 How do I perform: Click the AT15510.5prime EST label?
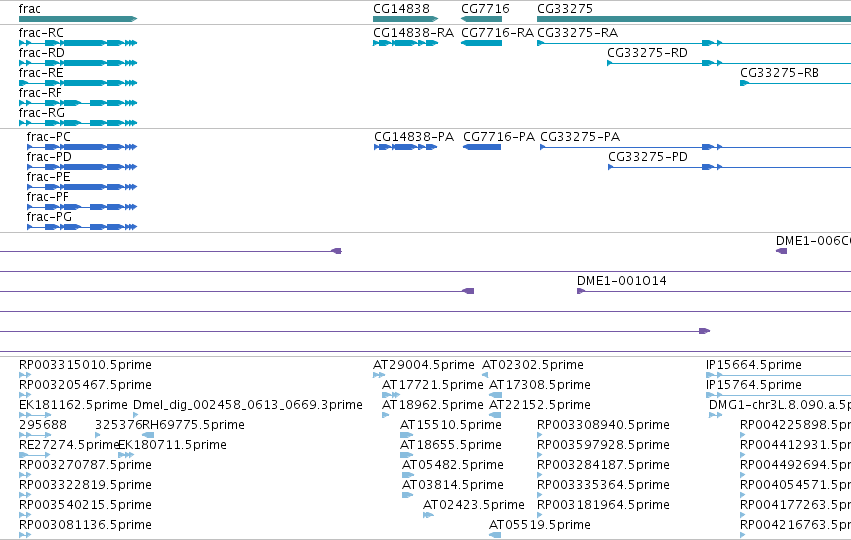tap(450, 425)
